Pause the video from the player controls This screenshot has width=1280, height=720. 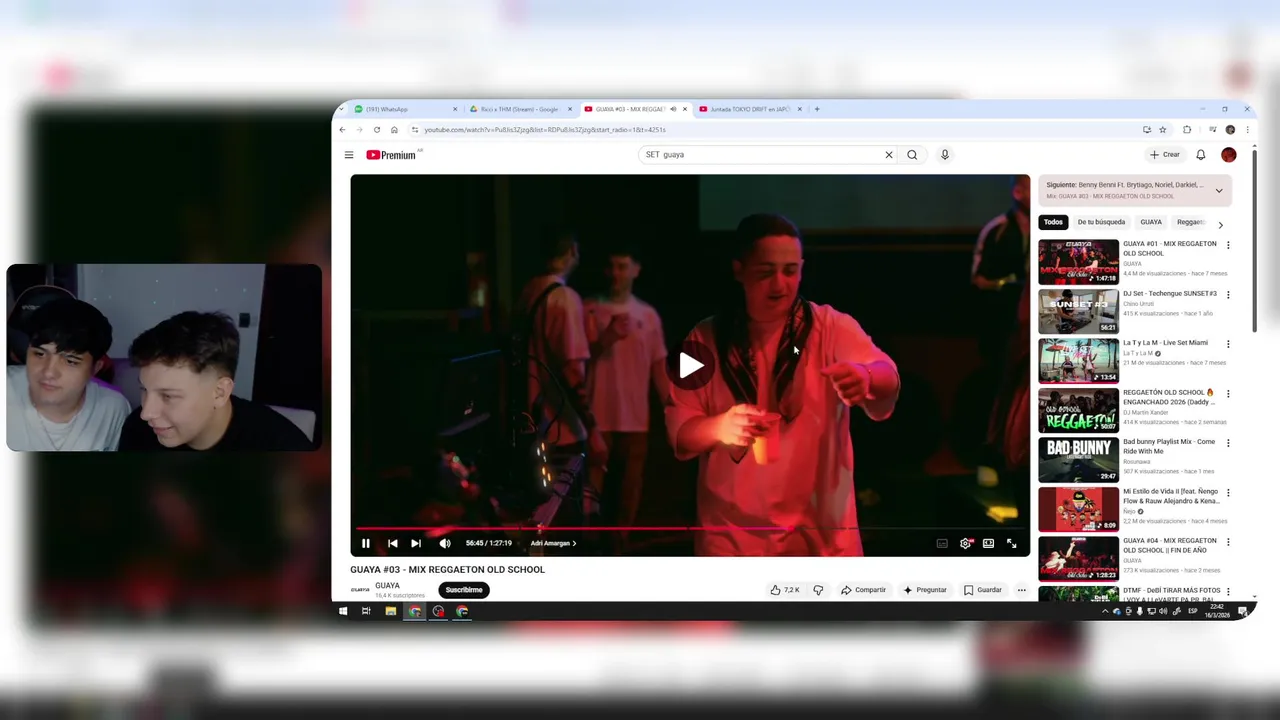tap(366, 543)
